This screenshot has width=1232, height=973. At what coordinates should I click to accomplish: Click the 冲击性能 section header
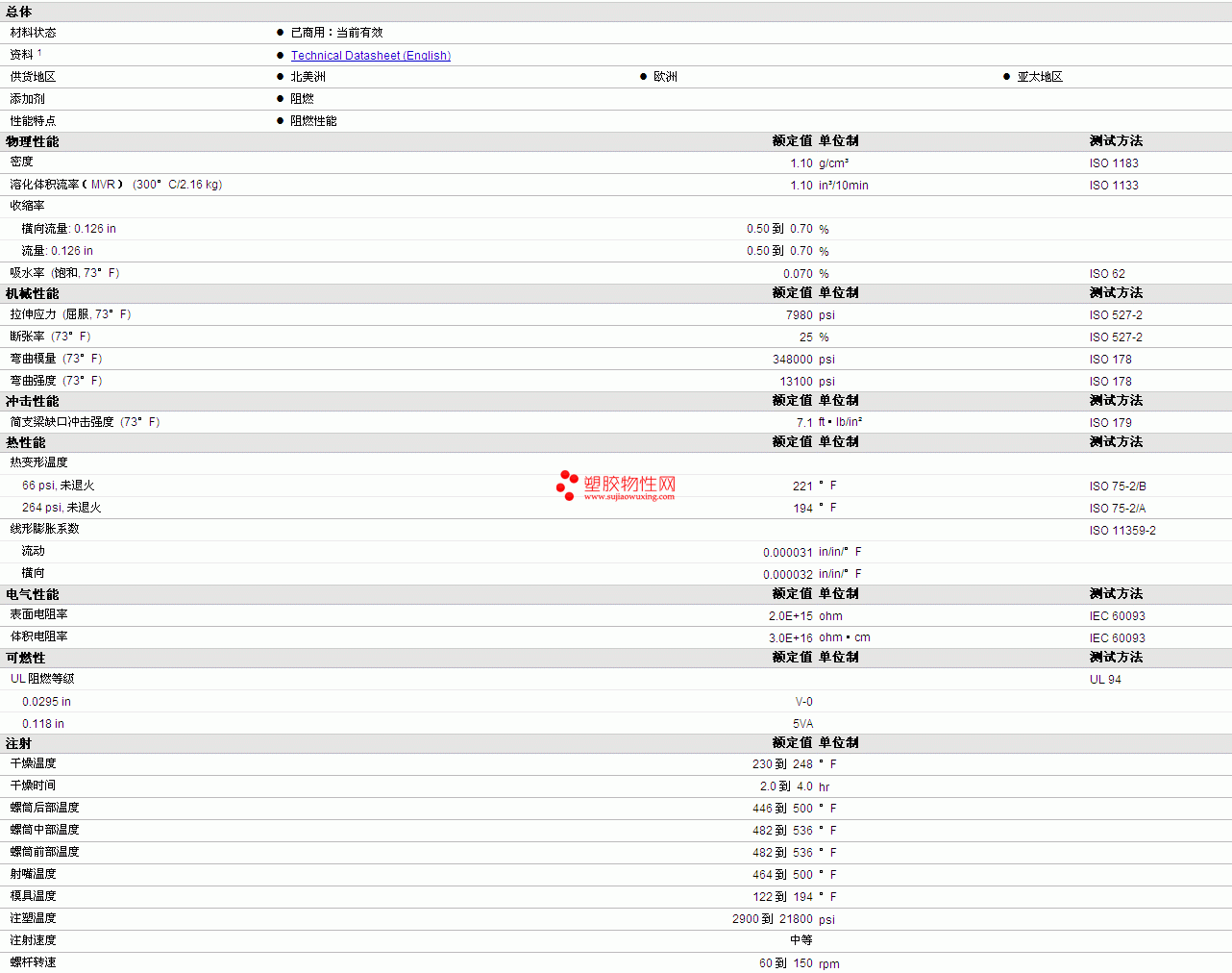[32, 401]
